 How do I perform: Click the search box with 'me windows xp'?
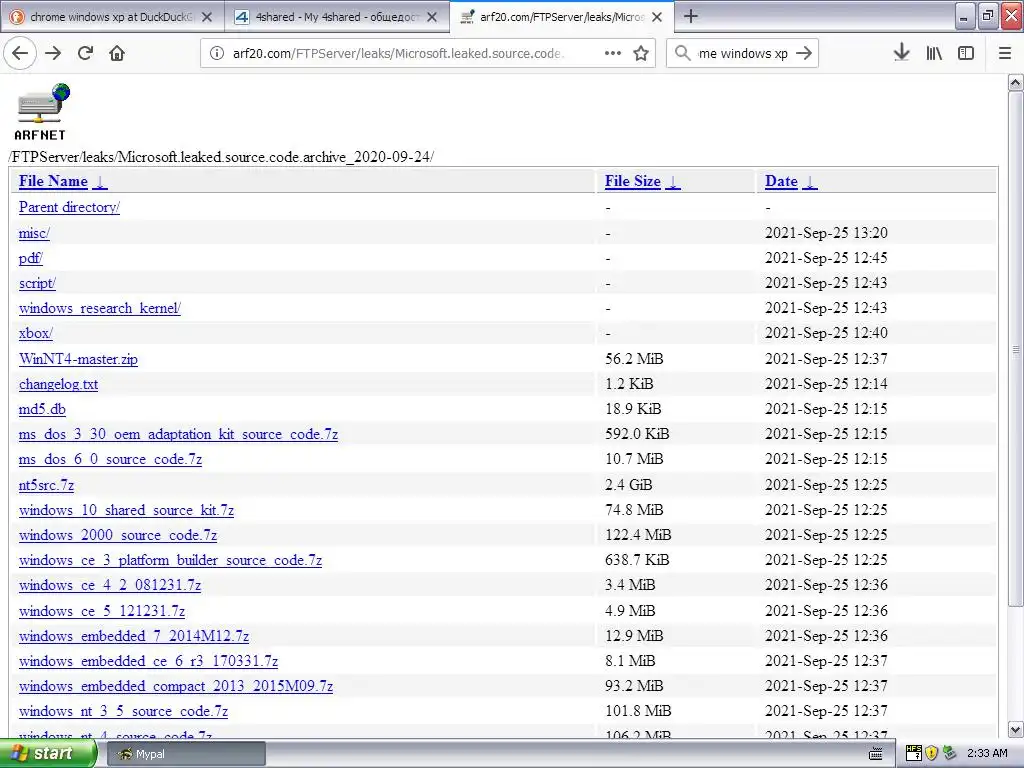tap(743, 54)
